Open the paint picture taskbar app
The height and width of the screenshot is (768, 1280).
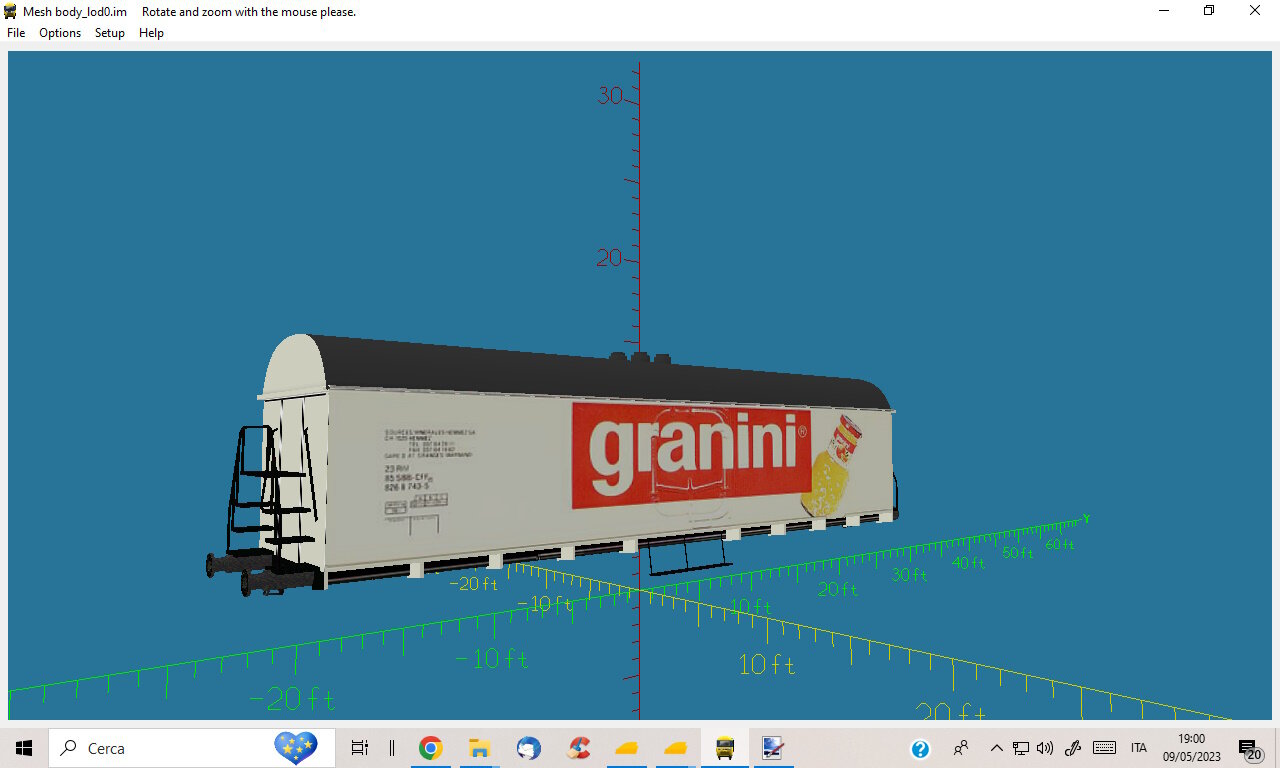[x=772, y=748]
